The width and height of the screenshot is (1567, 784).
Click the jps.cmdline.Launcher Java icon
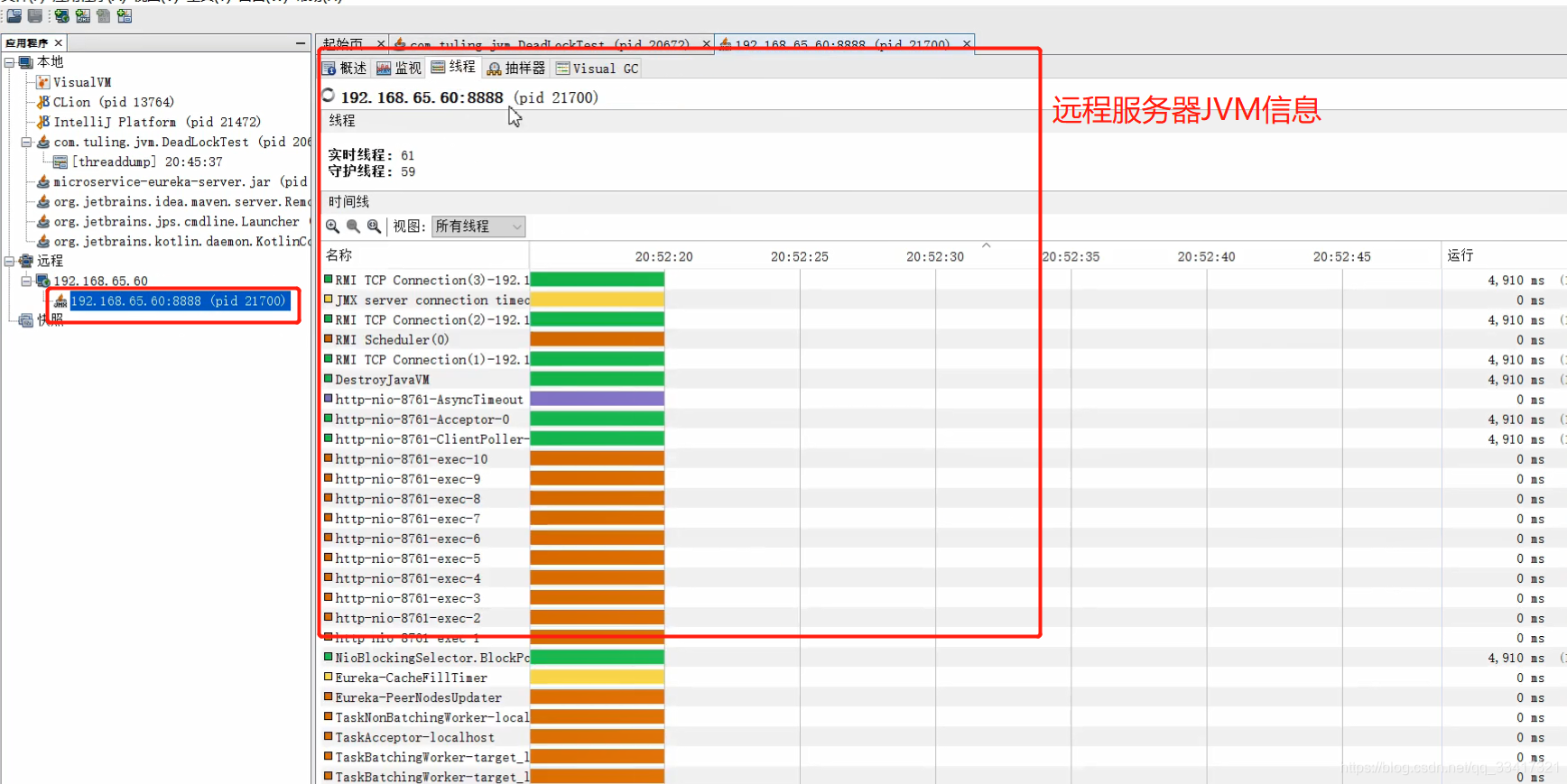42,221
